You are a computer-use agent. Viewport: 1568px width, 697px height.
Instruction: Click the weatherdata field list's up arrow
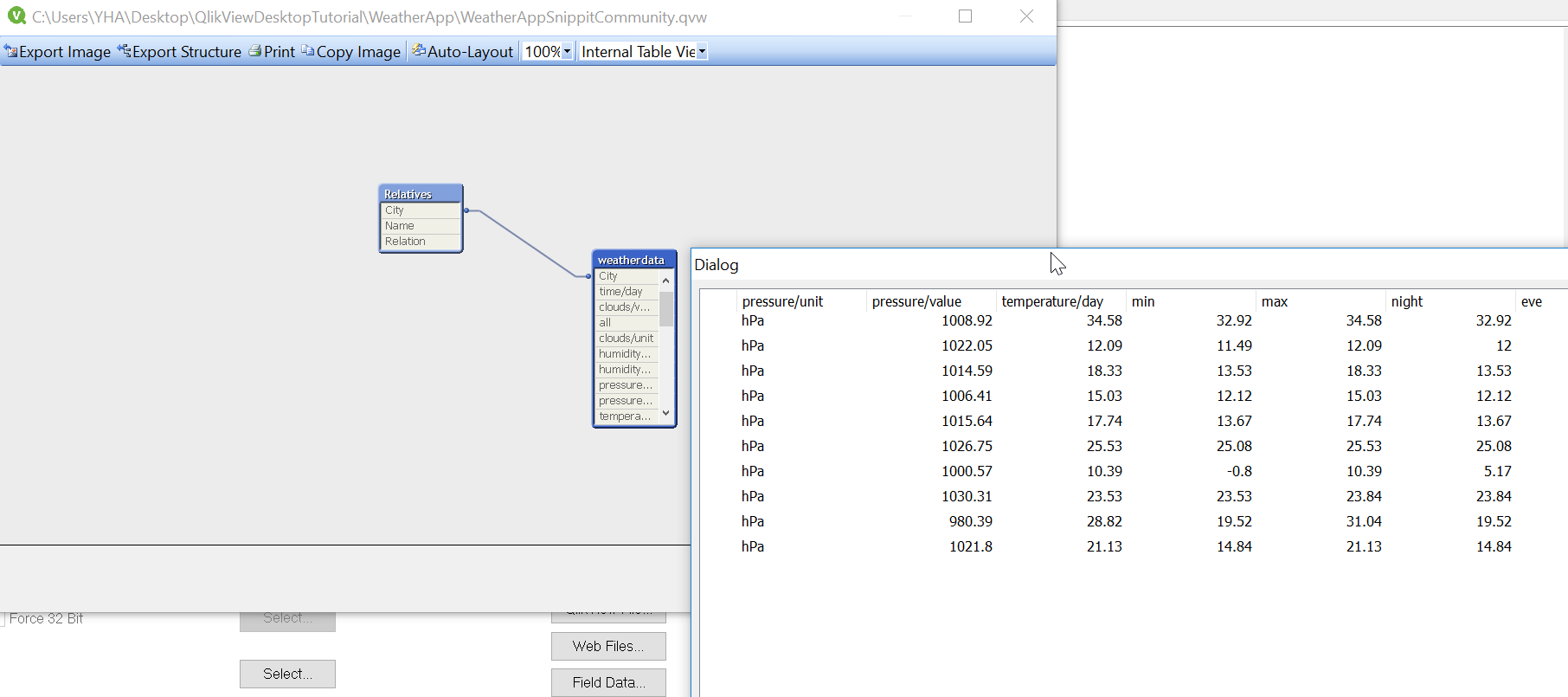point(666,280)
